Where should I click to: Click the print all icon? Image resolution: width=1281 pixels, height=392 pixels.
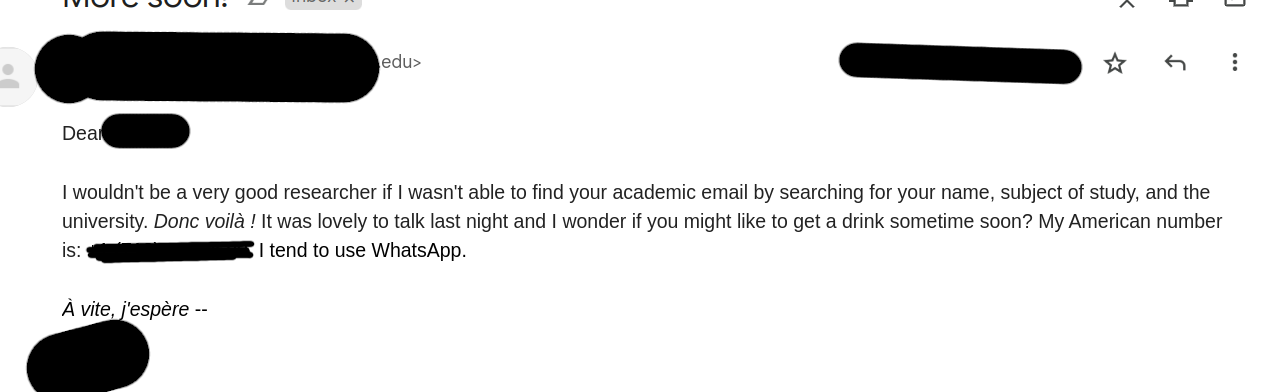tap(1181, 2)
